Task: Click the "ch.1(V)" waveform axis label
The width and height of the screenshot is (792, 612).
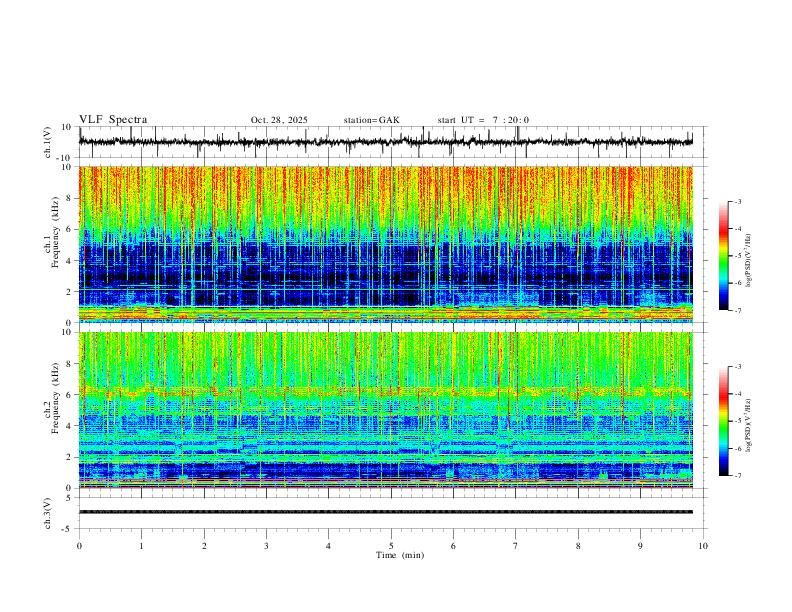Action: click(48, 142)
